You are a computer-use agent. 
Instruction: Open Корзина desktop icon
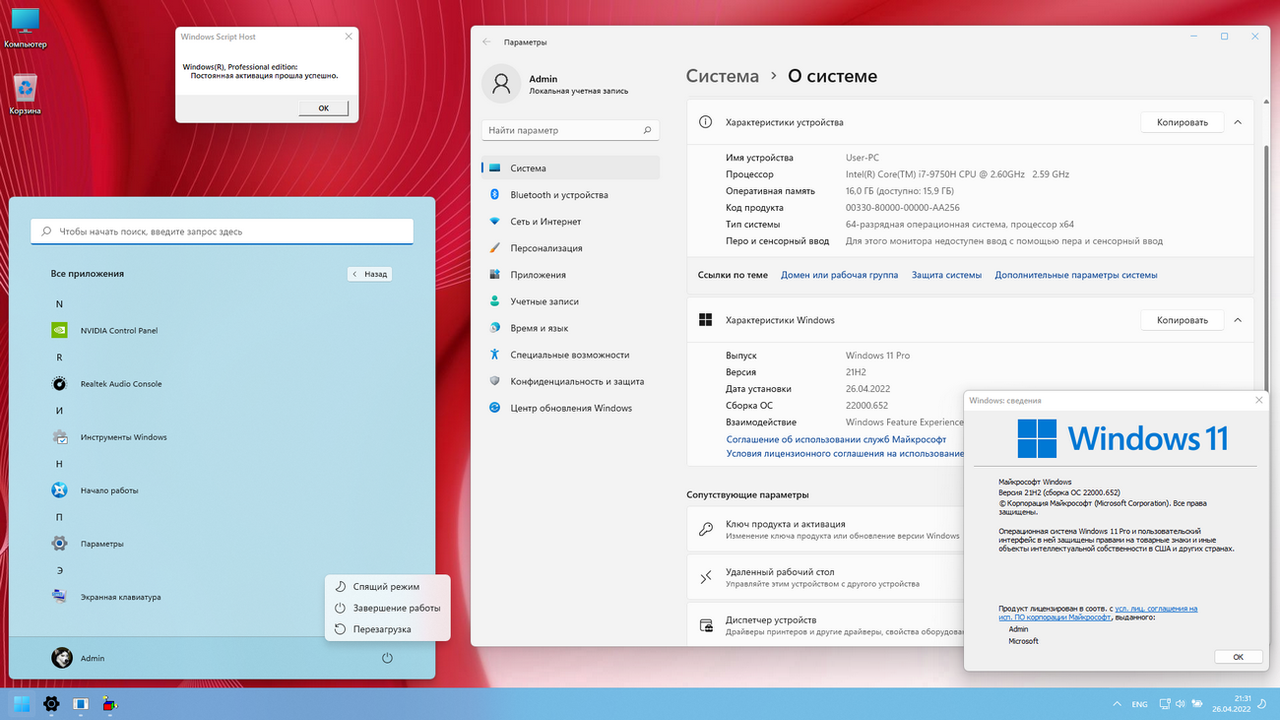click(25, 94)
